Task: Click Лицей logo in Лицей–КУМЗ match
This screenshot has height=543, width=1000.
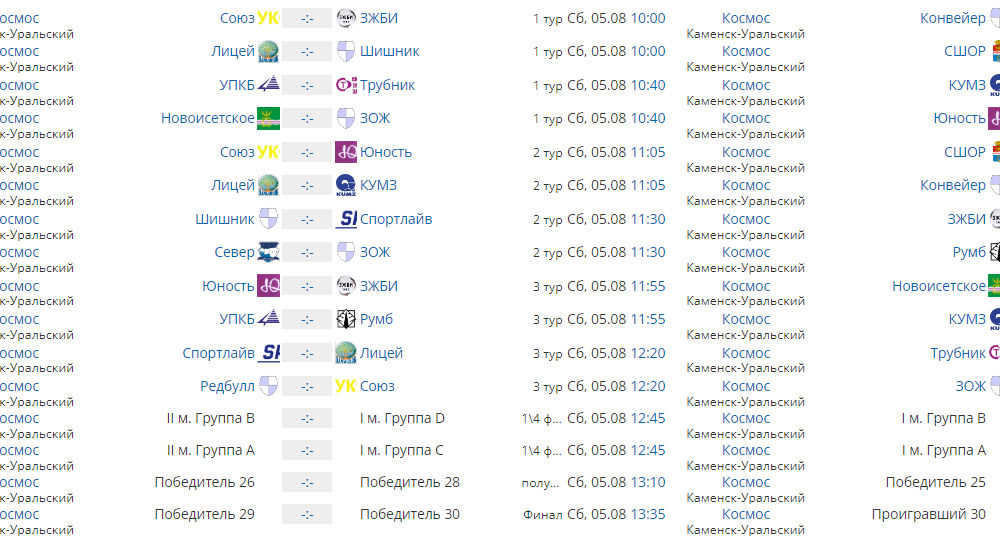Action: coord(268,186)
